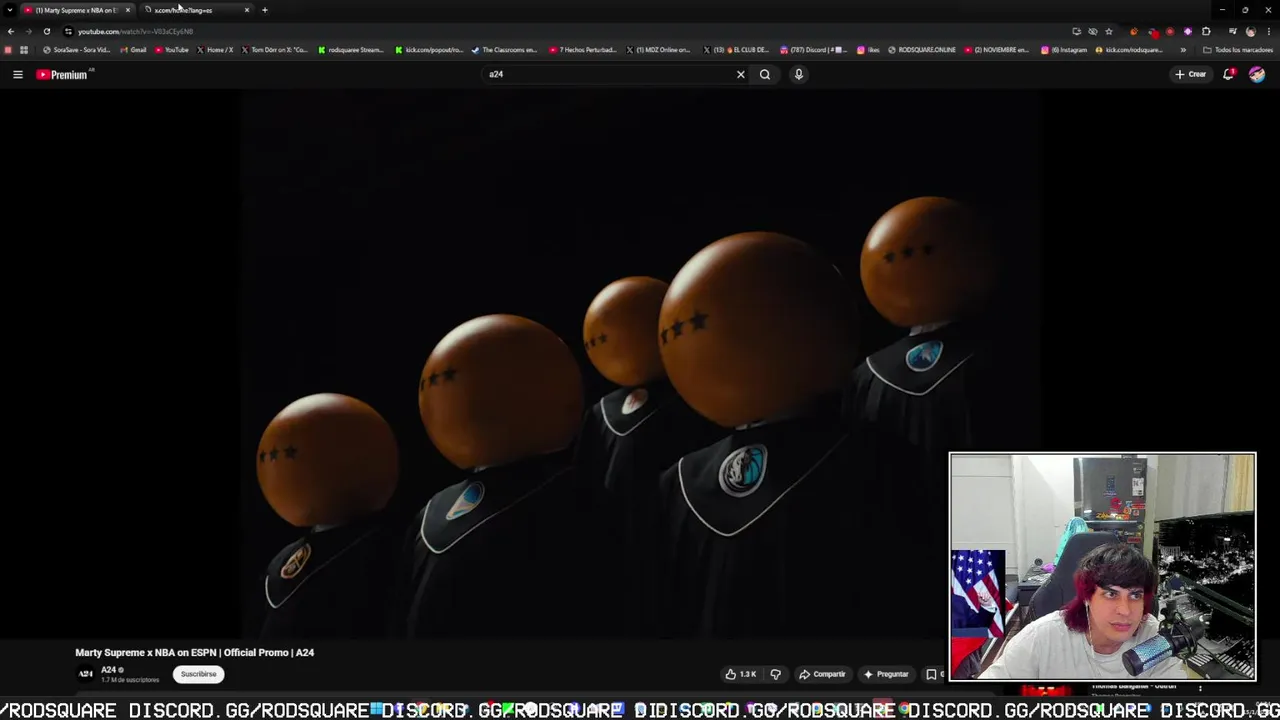Viewport: 1280px width, 720px height.
Task: Click the crossed-eye tracking icon in address bar
Action: pos(1093,31)
